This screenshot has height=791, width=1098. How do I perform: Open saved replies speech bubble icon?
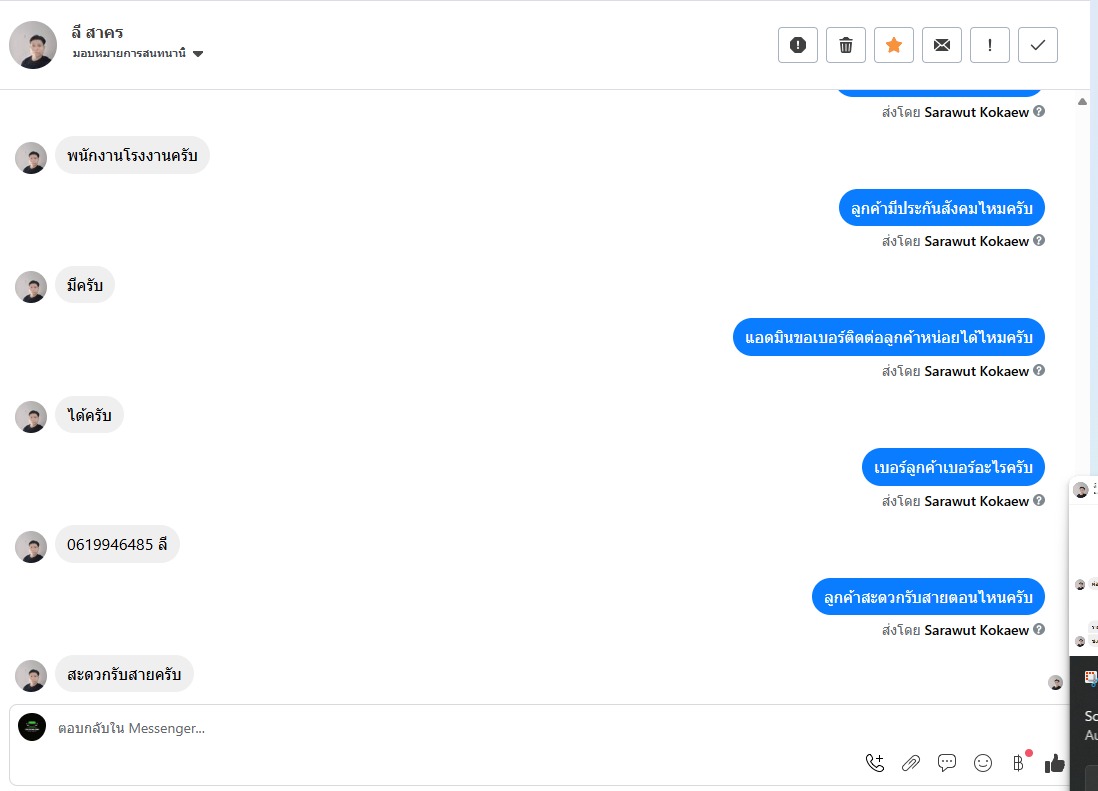pos(947,763)
